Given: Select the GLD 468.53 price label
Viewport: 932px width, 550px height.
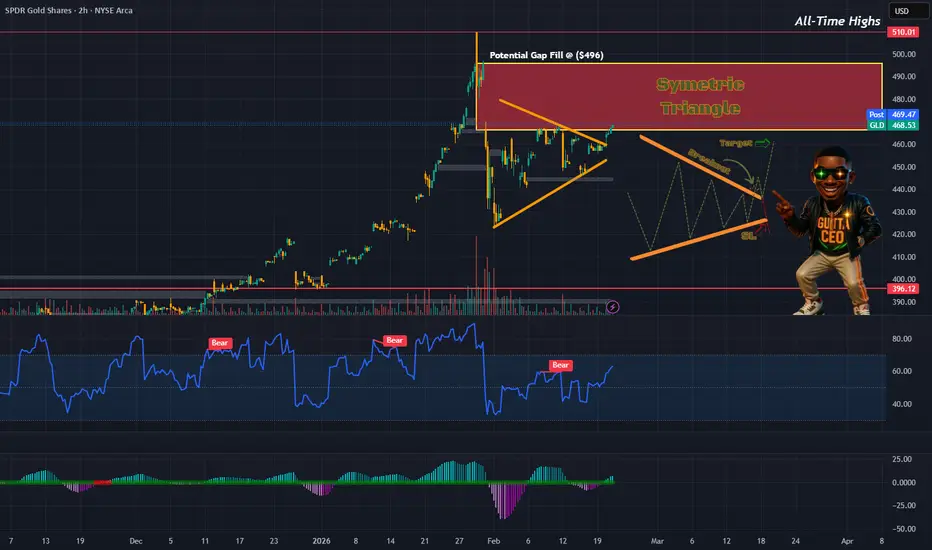Looking at the screenshot, I should [893, 125].
